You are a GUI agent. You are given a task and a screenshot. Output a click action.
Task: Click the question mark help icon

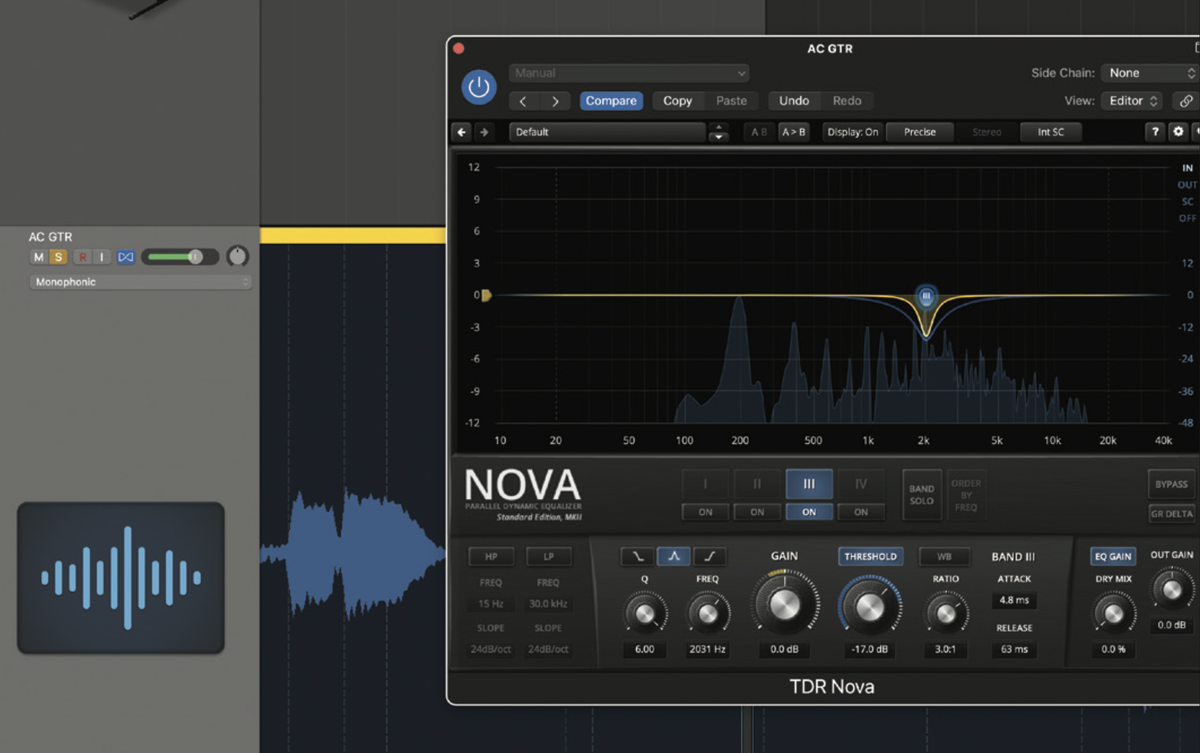pyautogui.click(x=1155, y=131)
